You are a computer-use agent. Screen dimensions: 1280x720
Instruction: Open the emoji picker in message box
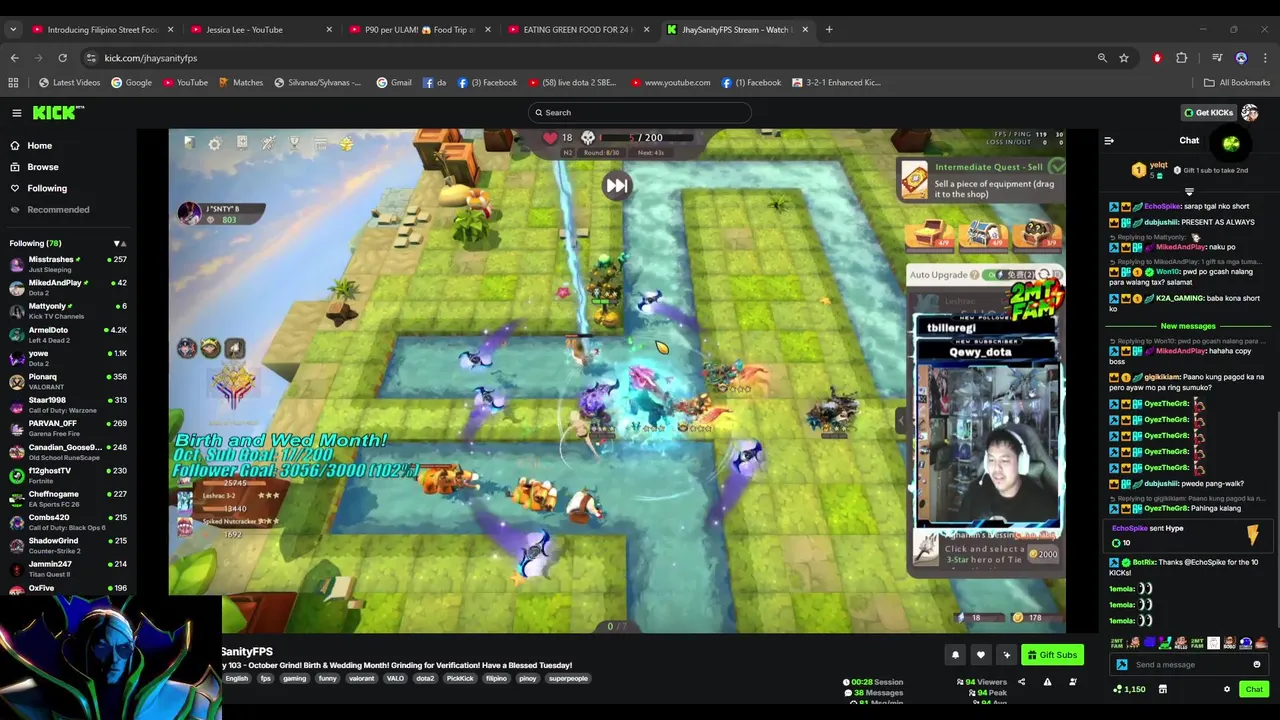pos(1257,665)
